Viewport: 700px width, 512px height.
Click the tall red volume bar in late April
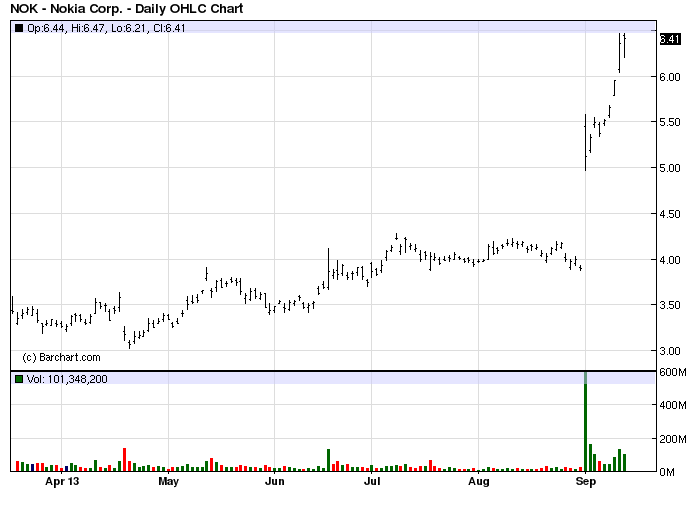[x=125, y=460]
